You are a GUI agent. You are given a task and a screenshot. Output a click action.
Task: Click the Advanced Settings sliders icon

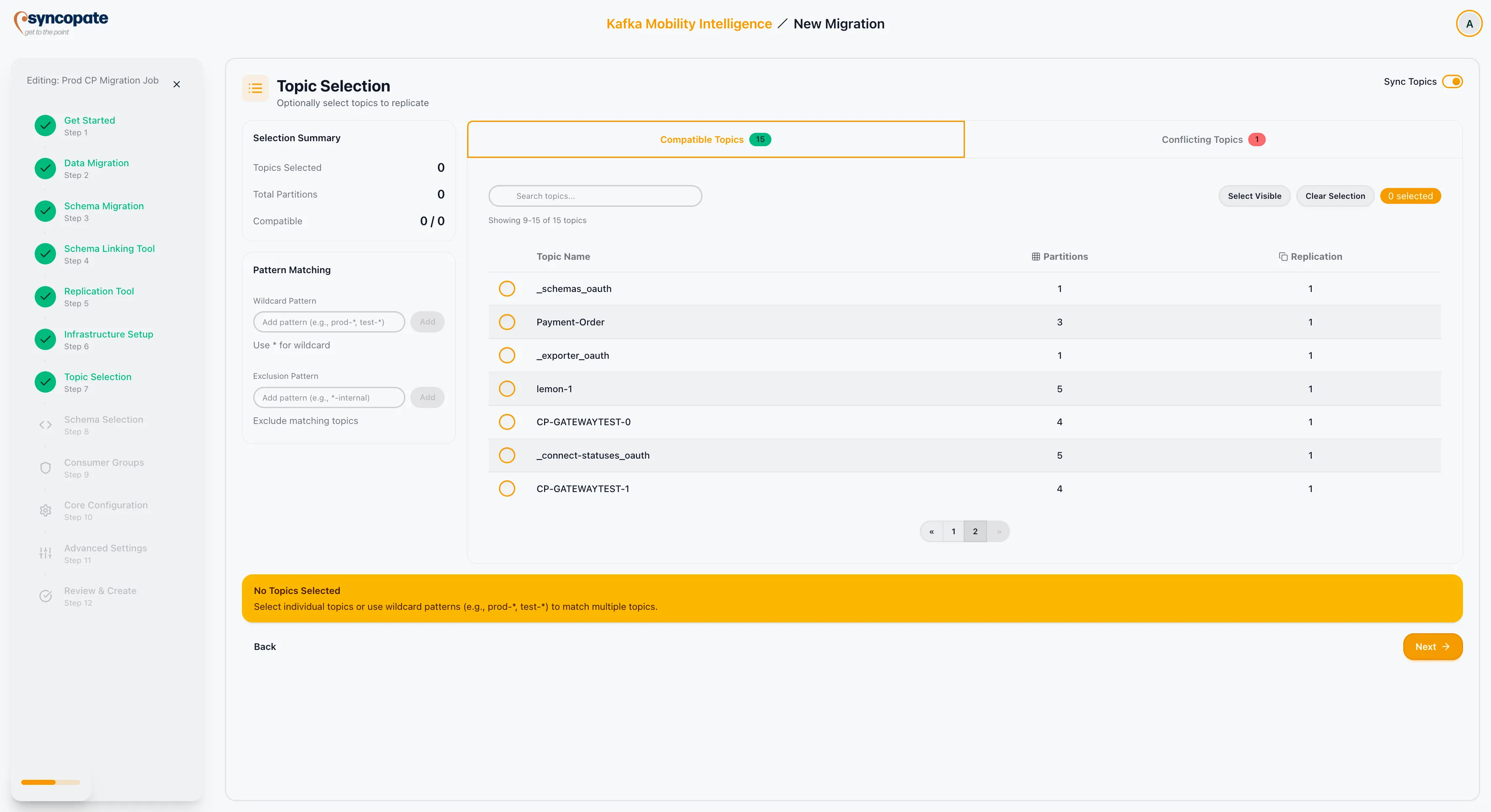pyautogui.click(x=45, y=553)
